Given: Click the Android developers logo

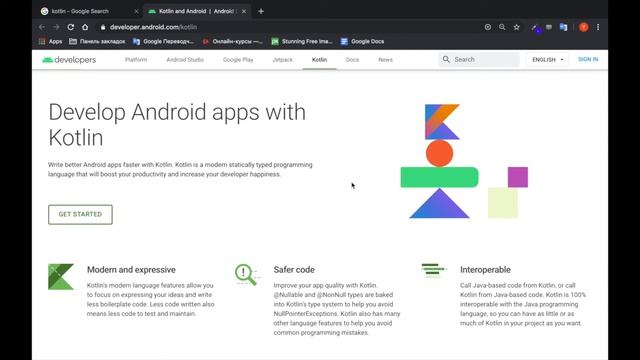Looking at the screenshot, I should point(69,60).
